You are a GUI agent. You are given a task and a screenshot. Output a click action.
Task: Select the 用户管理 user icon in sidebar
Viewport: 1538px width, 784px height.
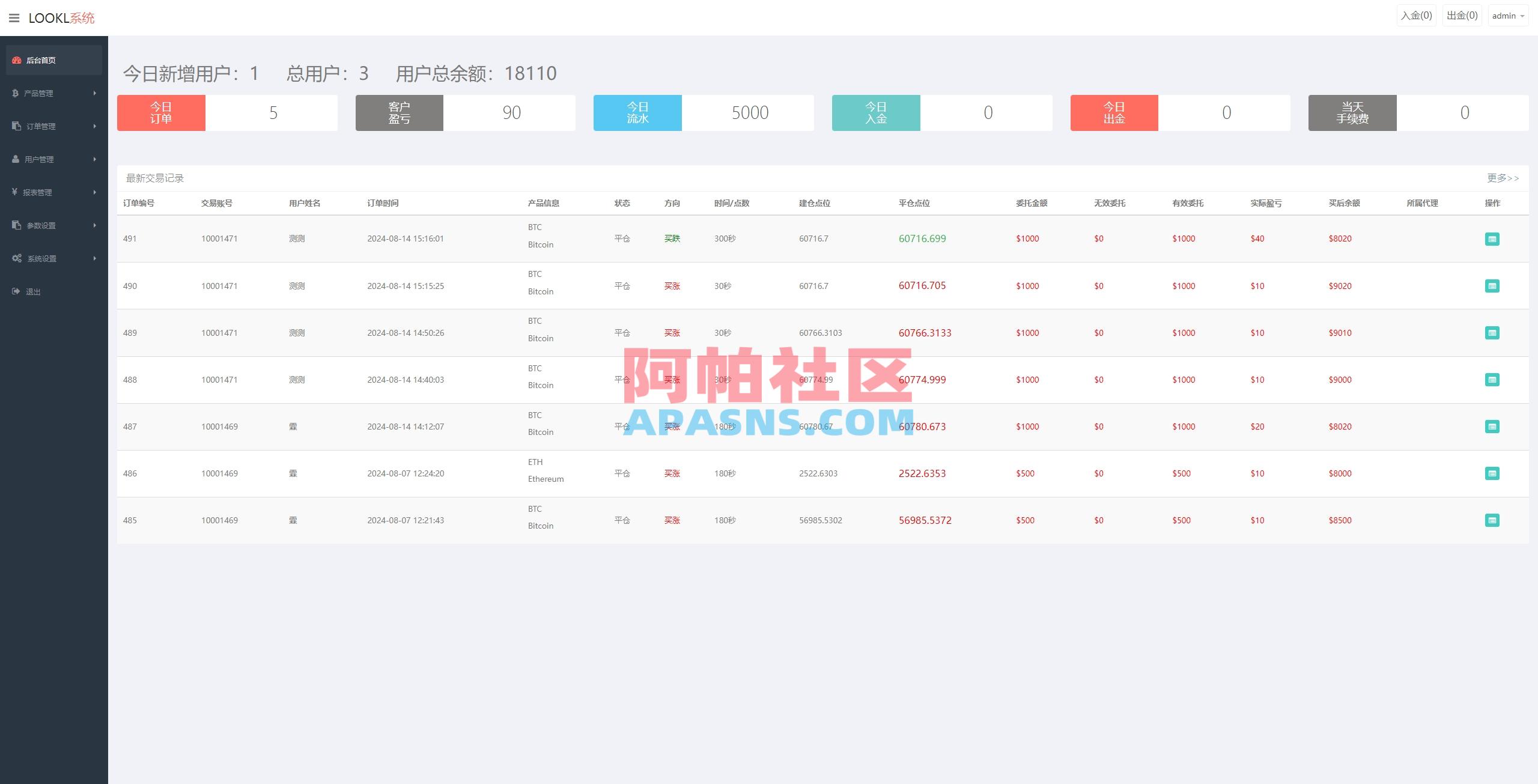(x=16, y=159)
